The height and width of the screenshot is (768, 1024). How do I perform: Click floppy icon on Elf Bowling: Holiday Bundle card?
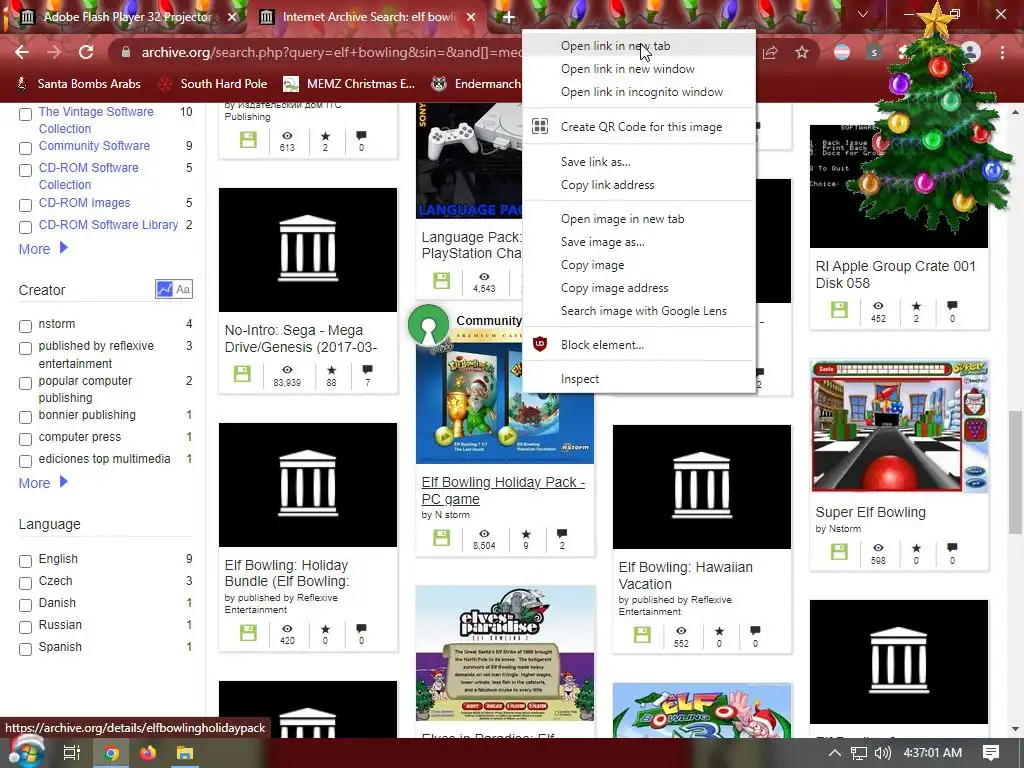248,633
